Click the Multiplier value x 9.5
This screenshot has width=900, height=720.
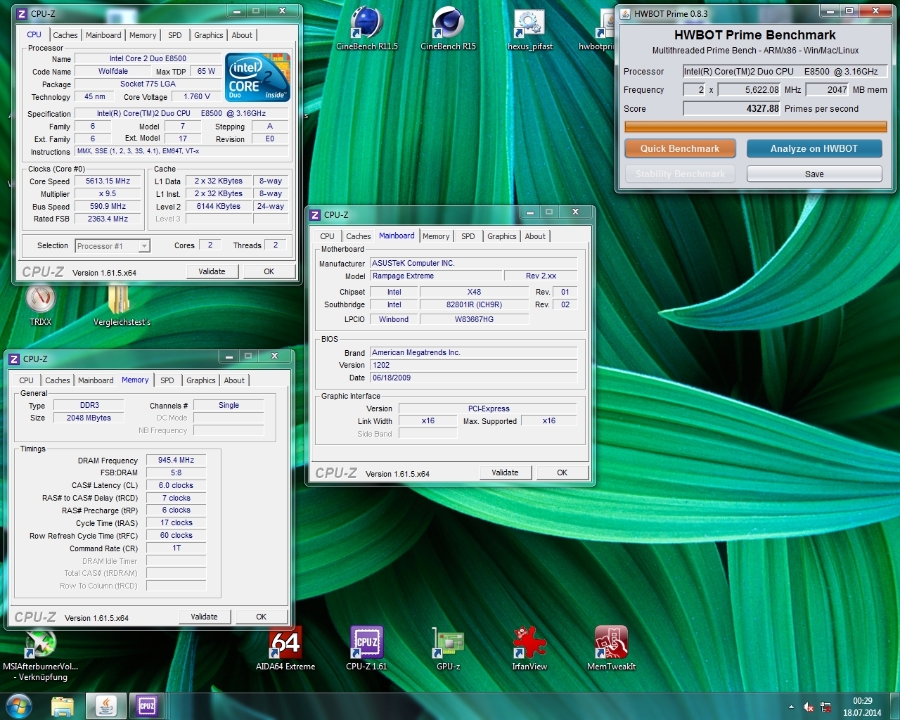tap(108, 193)
